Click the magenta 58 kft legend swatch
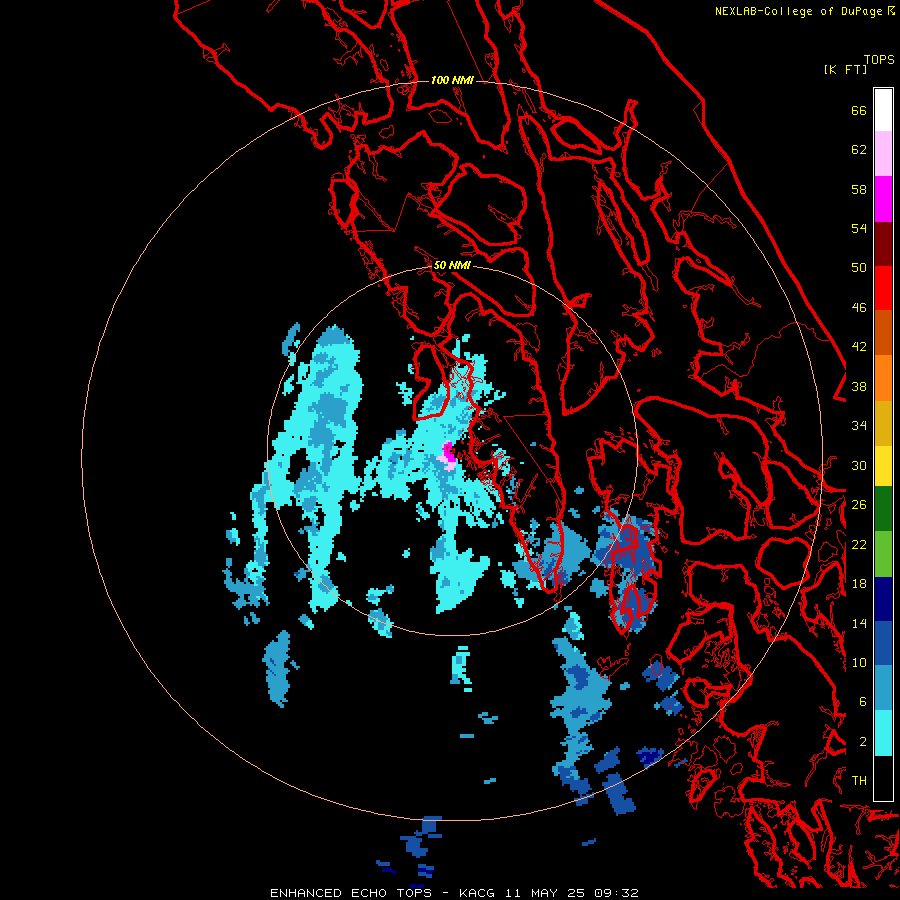Image resolution: width=900 pixels, height=900 pixels. (x=883, y=199)
